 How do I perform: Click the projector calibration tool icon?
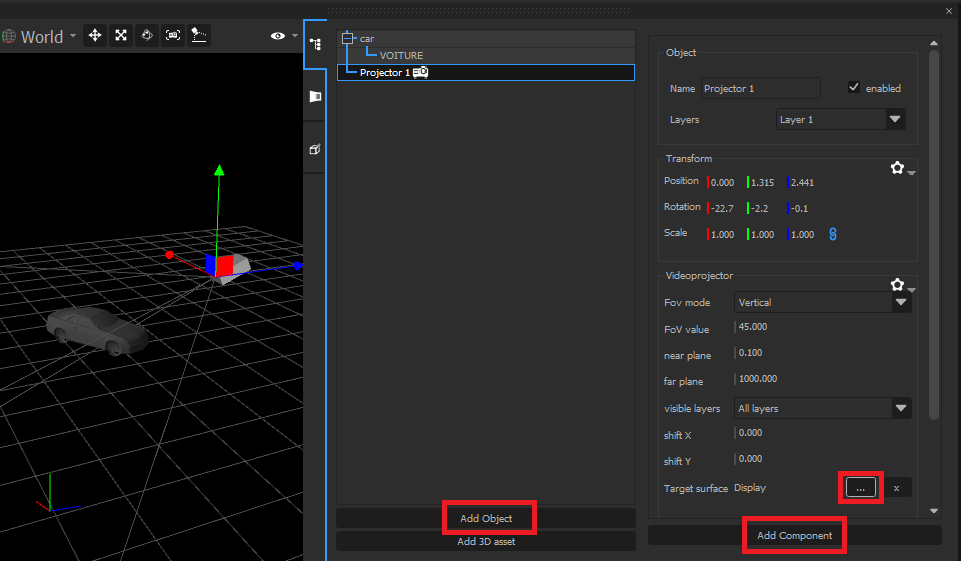(x=199, y=36)
